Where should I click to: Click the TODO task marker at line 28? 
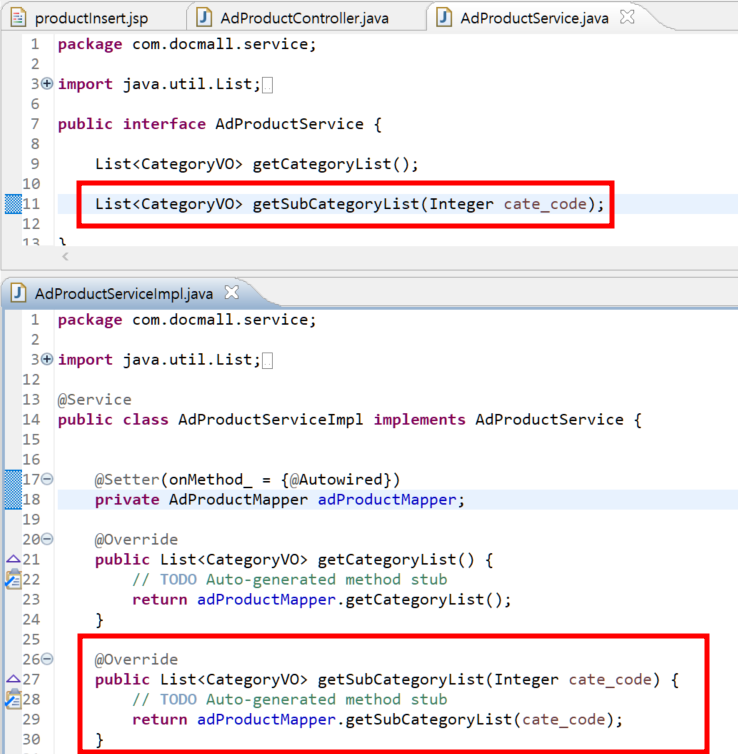(x=13, y=699)
